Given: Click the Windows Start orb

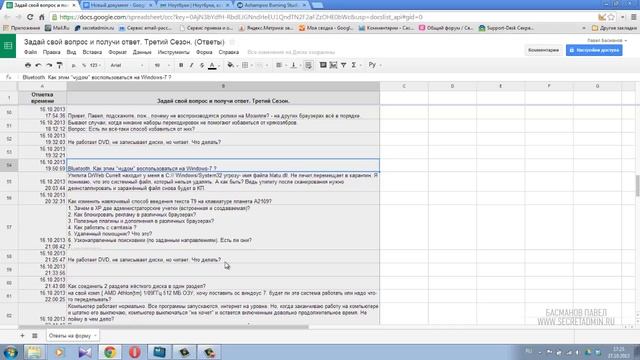Looking at the screenshot, I should [10, 352].
